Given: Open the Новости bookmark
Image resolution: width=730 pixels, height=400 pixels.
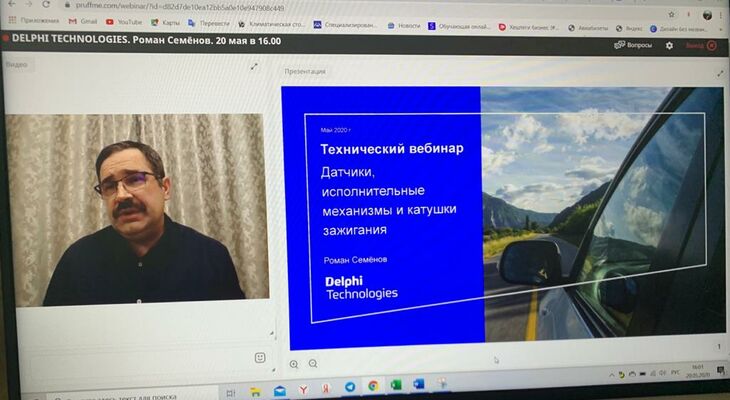Looking at the screenshot, I should tap(404, 26).
